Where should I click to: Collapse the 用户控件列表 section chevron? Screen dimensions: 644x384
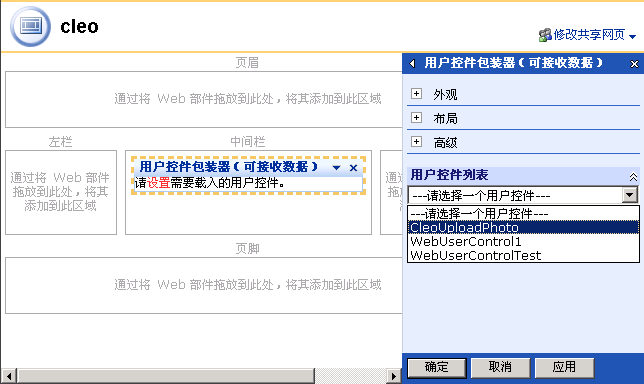coord(633,177)
